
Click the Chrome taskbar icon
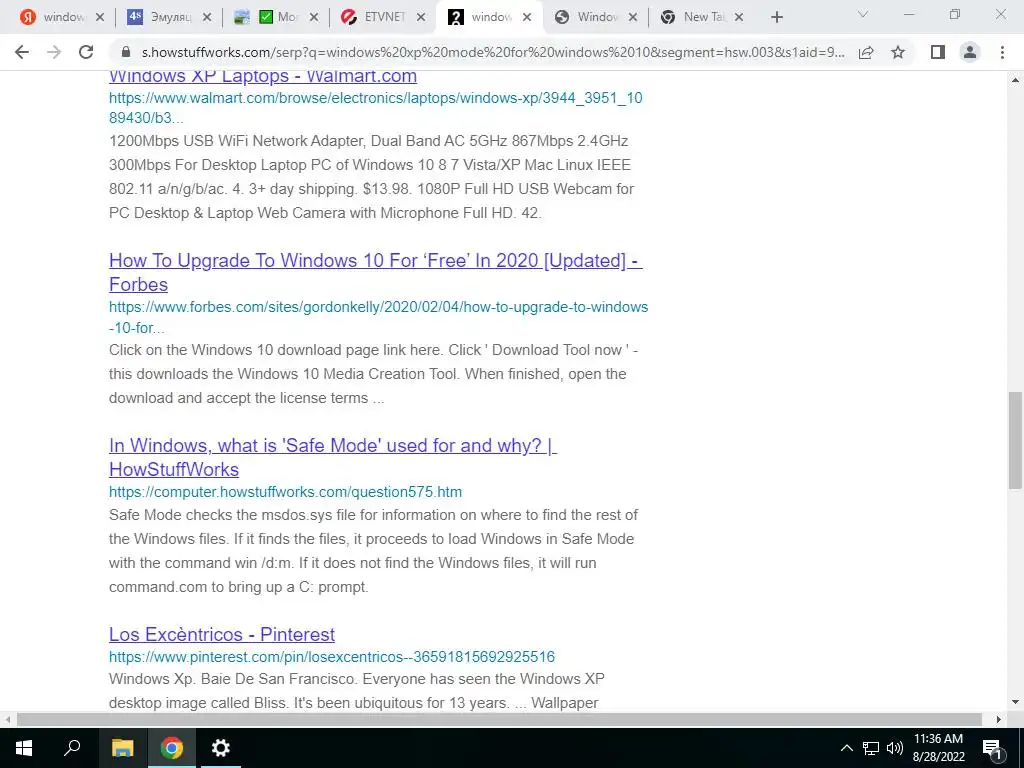point(172,748)
